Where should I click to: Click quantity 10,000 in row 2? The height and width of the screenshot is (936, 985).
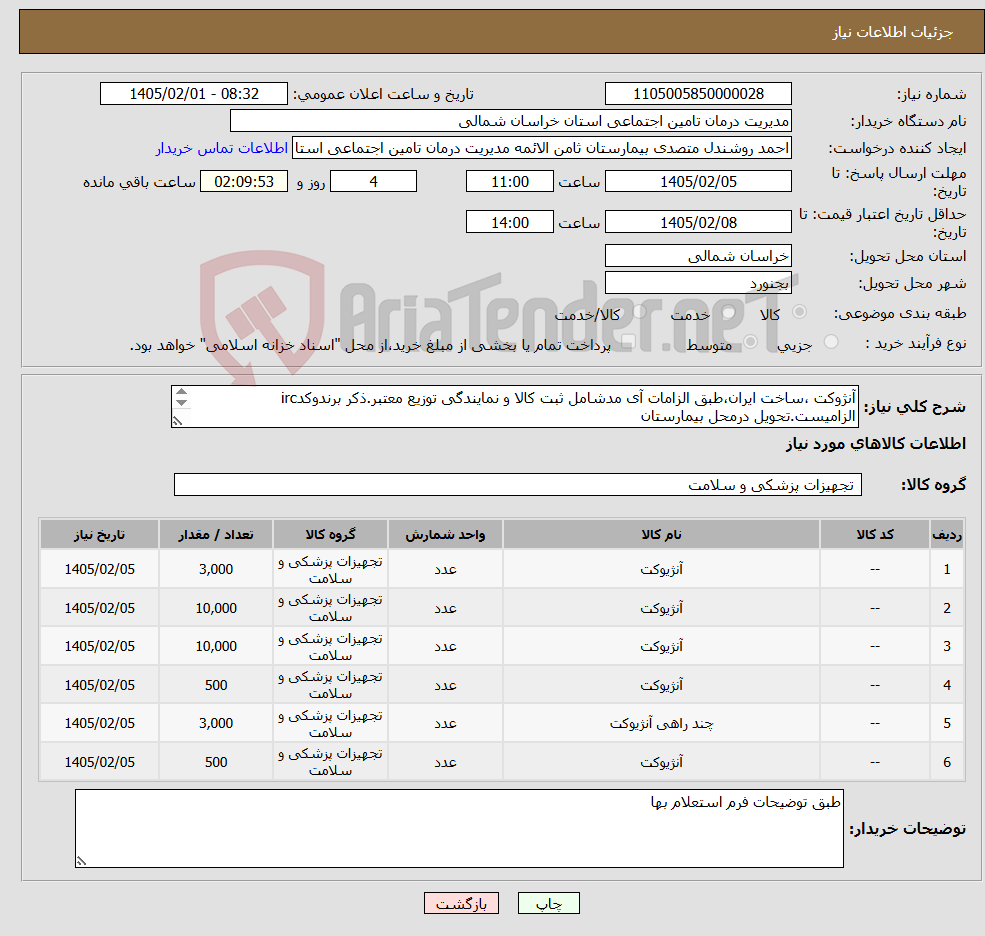coord(215,608)
